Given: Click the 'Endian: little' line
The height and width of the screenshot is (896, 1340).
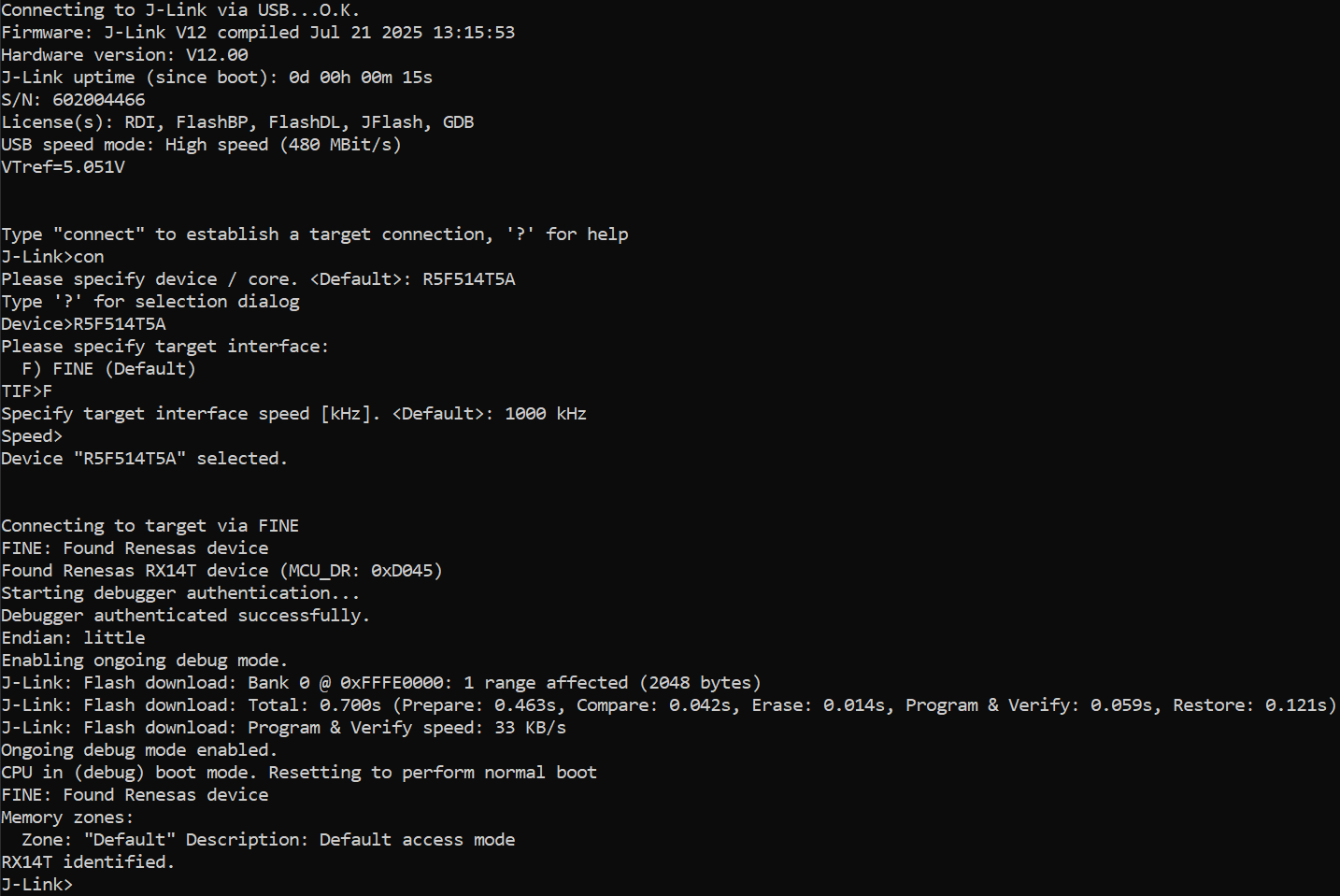Looking at the screenshot, I should point(73,638).
